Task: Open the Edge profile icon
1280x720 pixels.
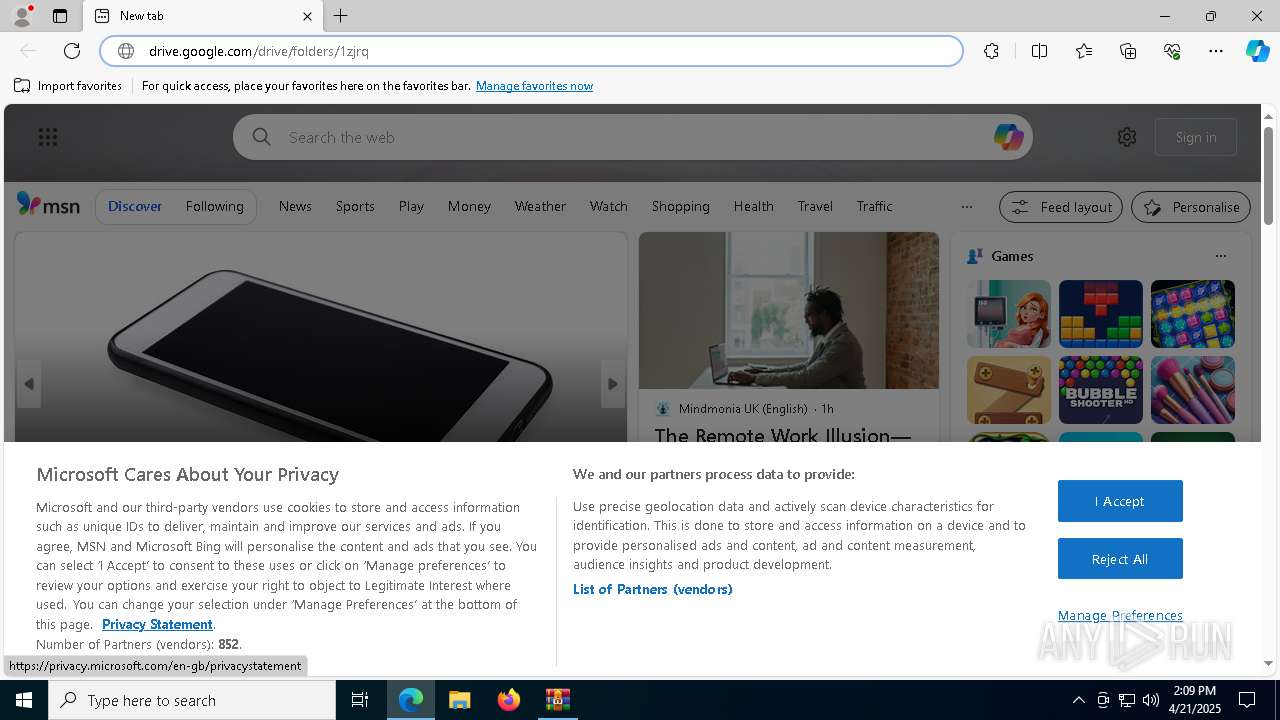Action: pos(22,16)
